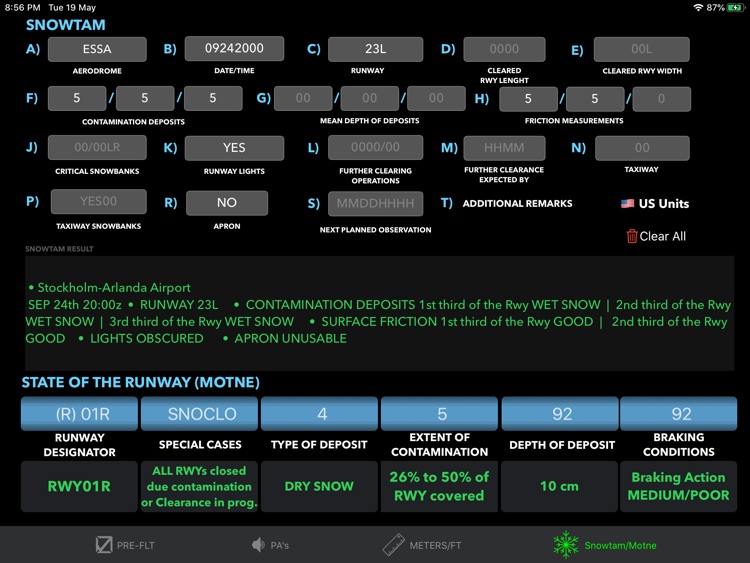Select MOTNE braking conditions 92
Viewport: 750px width, 563px height.
679,414
